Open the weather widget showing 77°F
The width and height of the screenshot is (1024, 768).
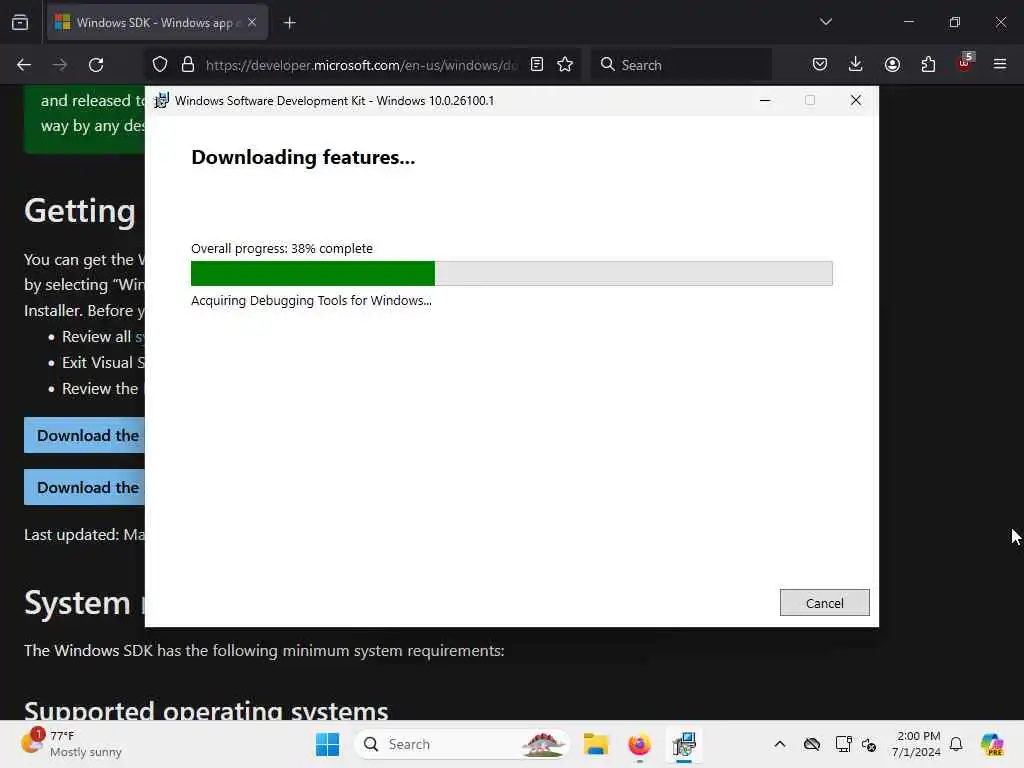pyautogui.click(x=71, y=744)
